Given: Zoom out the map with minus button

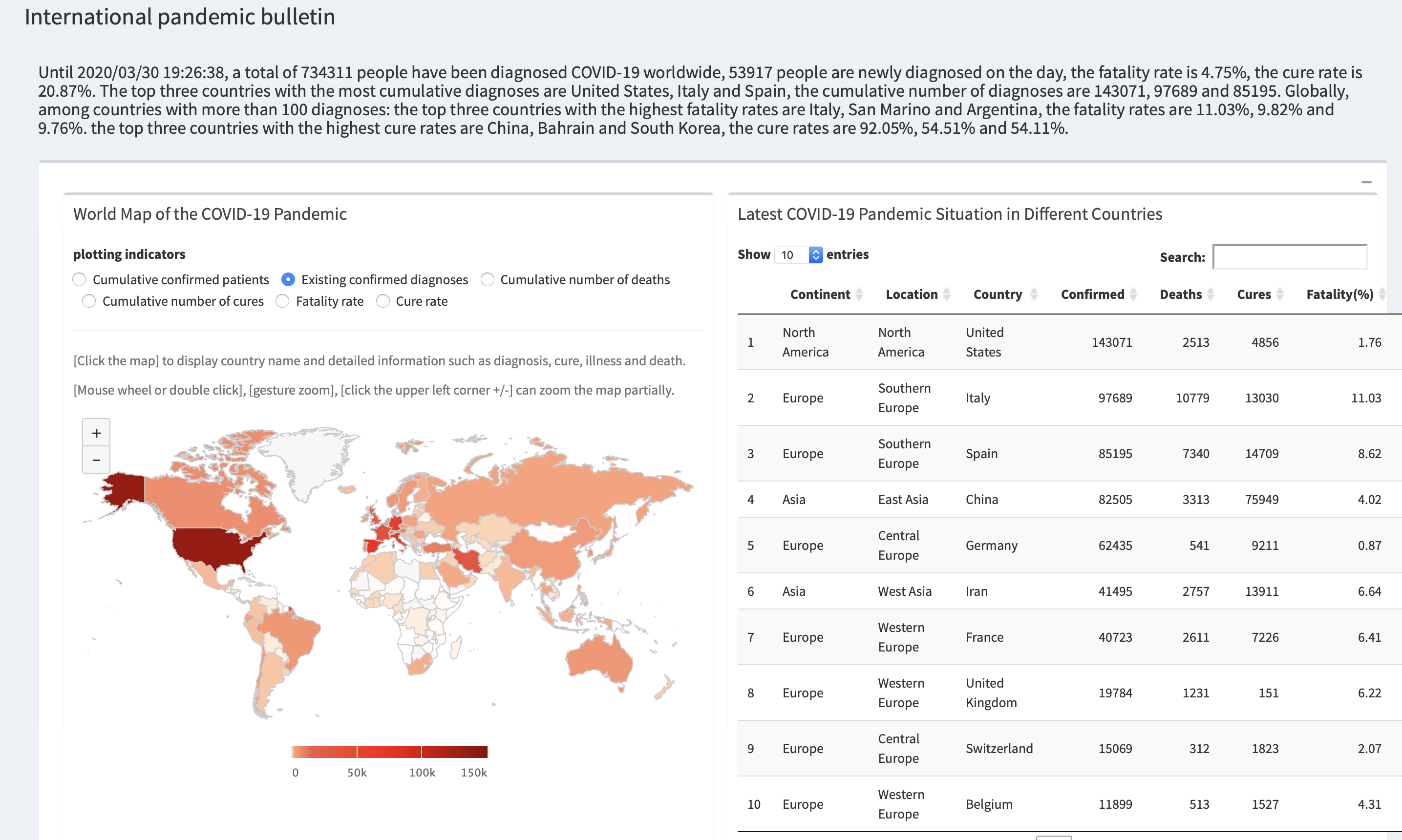Looking at the screenshot, I should [x=96, y=460].
